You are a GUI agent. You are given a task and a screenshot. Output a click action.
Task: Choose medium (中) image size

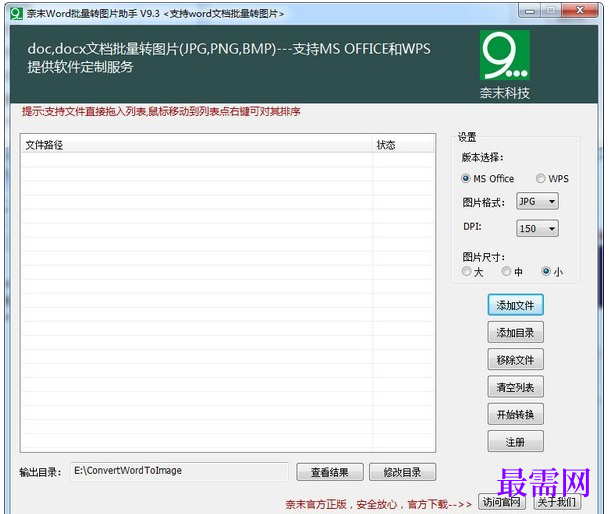pyautogui.click(x=506, y=271)
